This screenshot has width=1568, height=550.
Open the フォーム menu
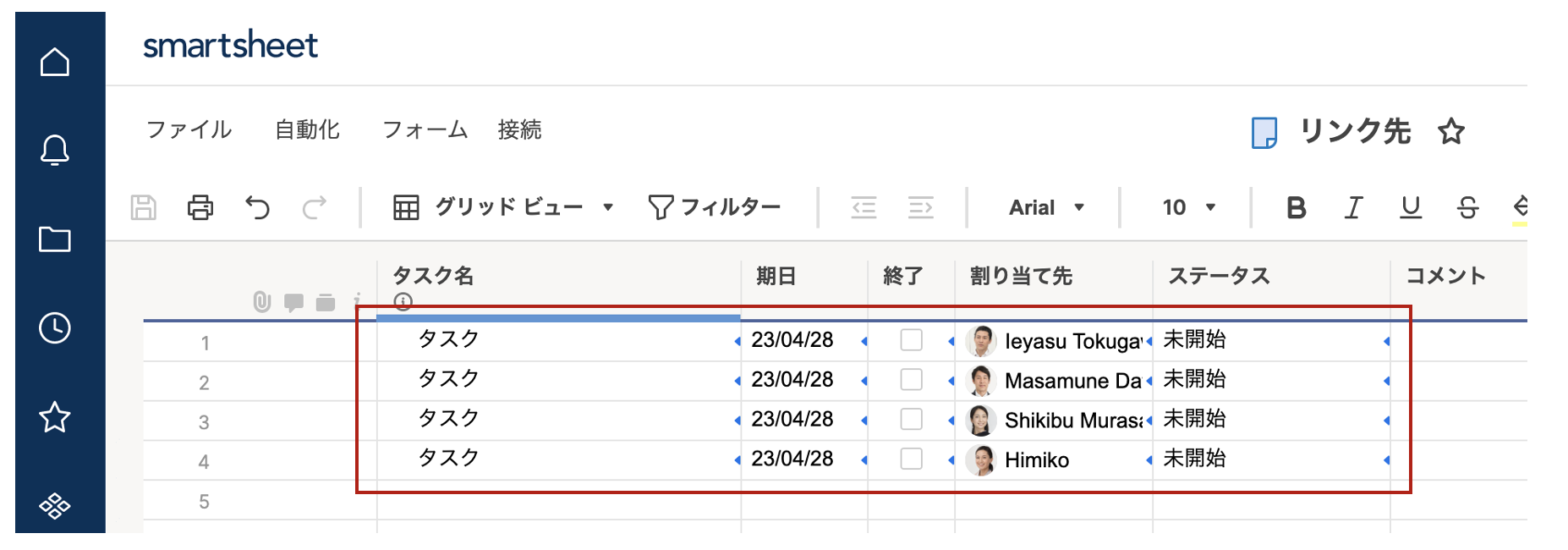(425, 129)
